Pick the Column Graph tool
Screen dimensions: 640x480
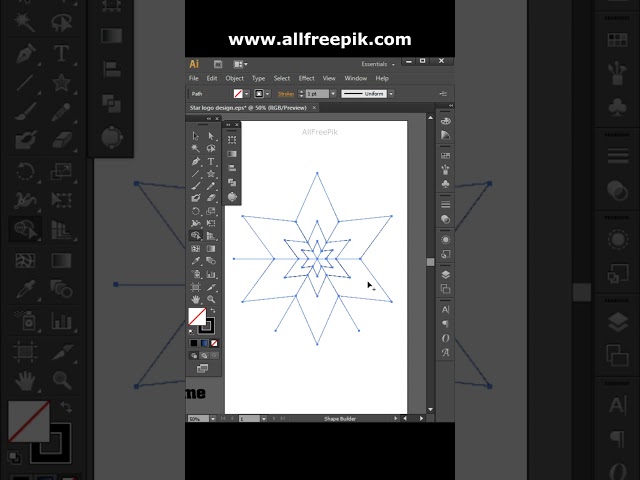pos(211,274)
